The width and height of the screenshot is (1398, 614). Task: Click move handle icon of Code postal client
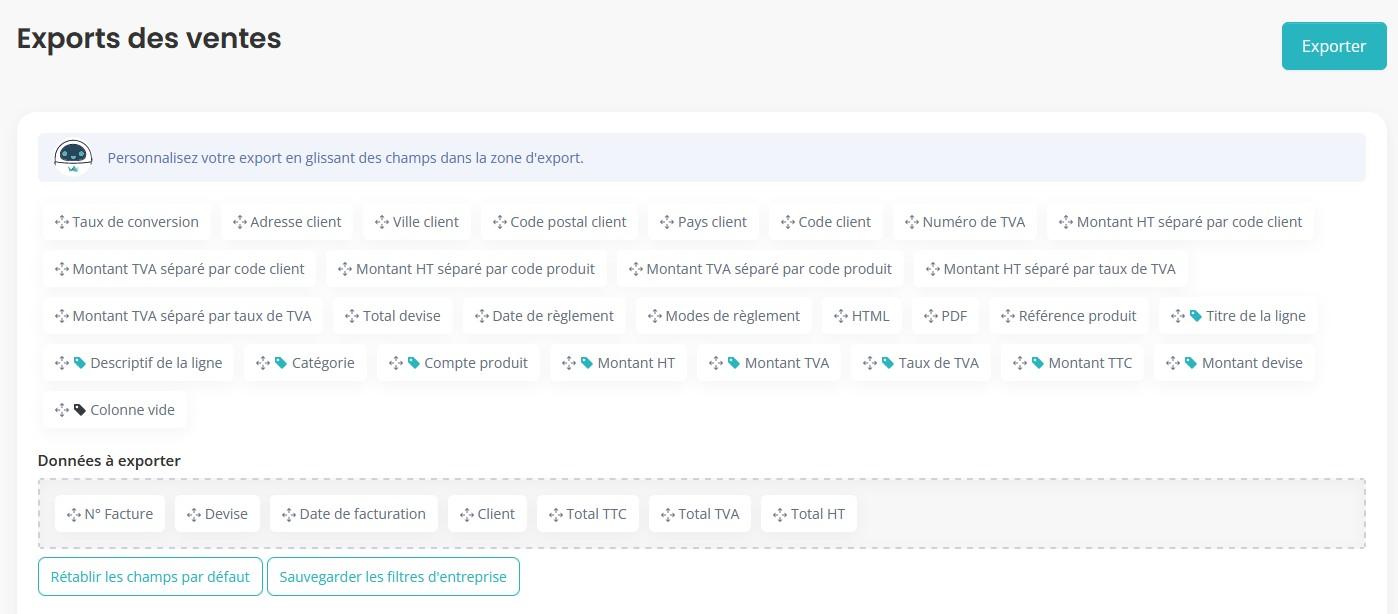[499, 222]
